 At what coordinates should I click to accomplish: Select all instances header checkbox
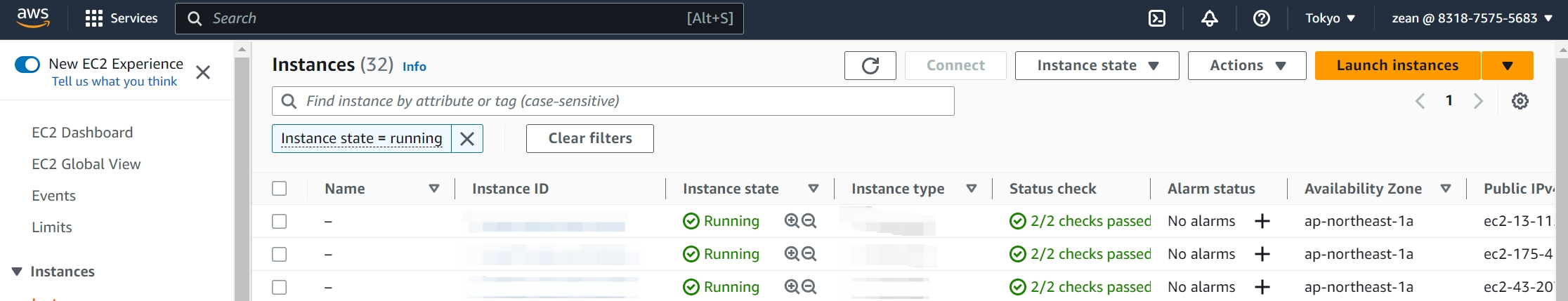pos(280,188)
